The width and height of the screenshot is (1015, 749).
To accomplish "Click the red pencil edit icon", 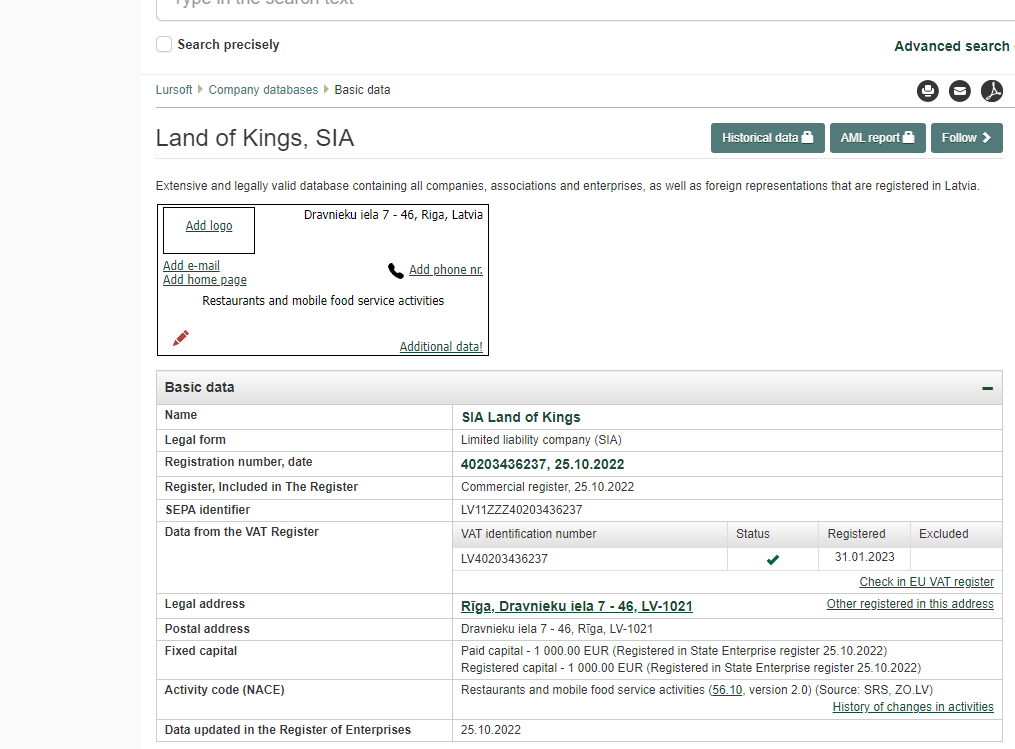I will [x=181, y=338].
